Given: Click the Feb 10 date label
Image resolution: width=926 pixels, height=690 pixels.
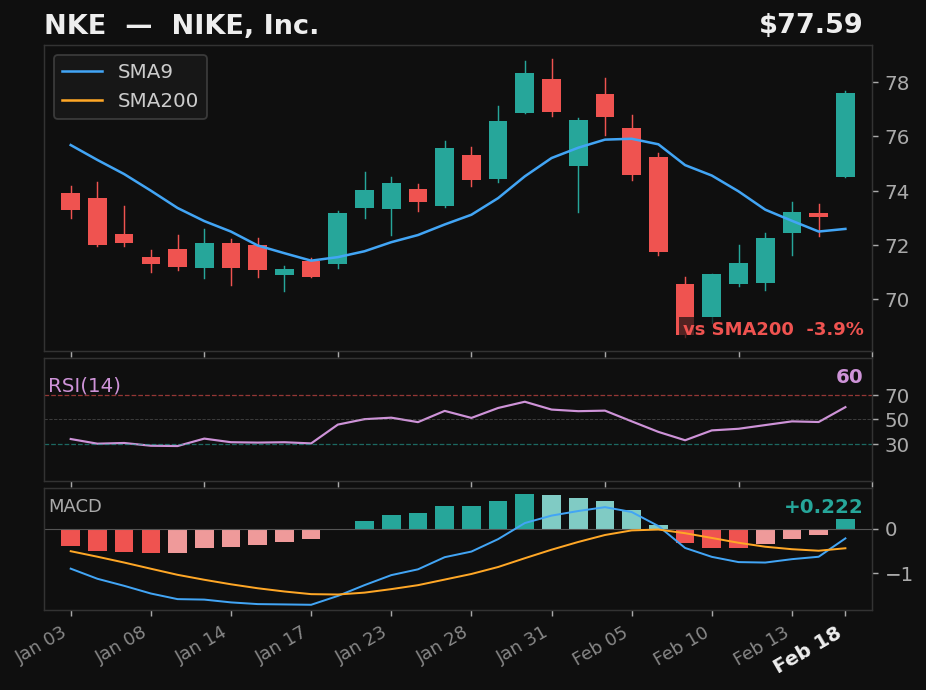Looking at the screenshot, I should [x=682, y=645].
